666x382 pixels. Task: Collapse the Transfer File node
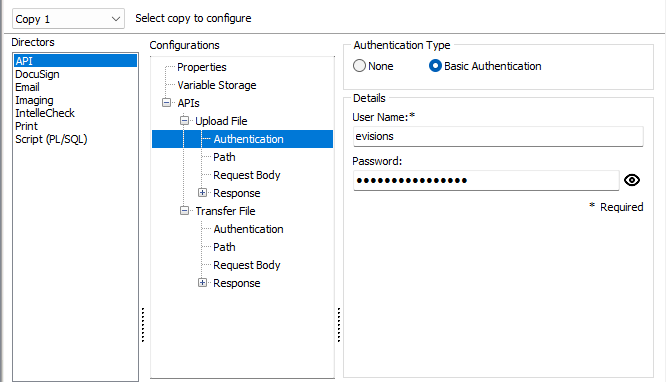click(x=184, y=211)
